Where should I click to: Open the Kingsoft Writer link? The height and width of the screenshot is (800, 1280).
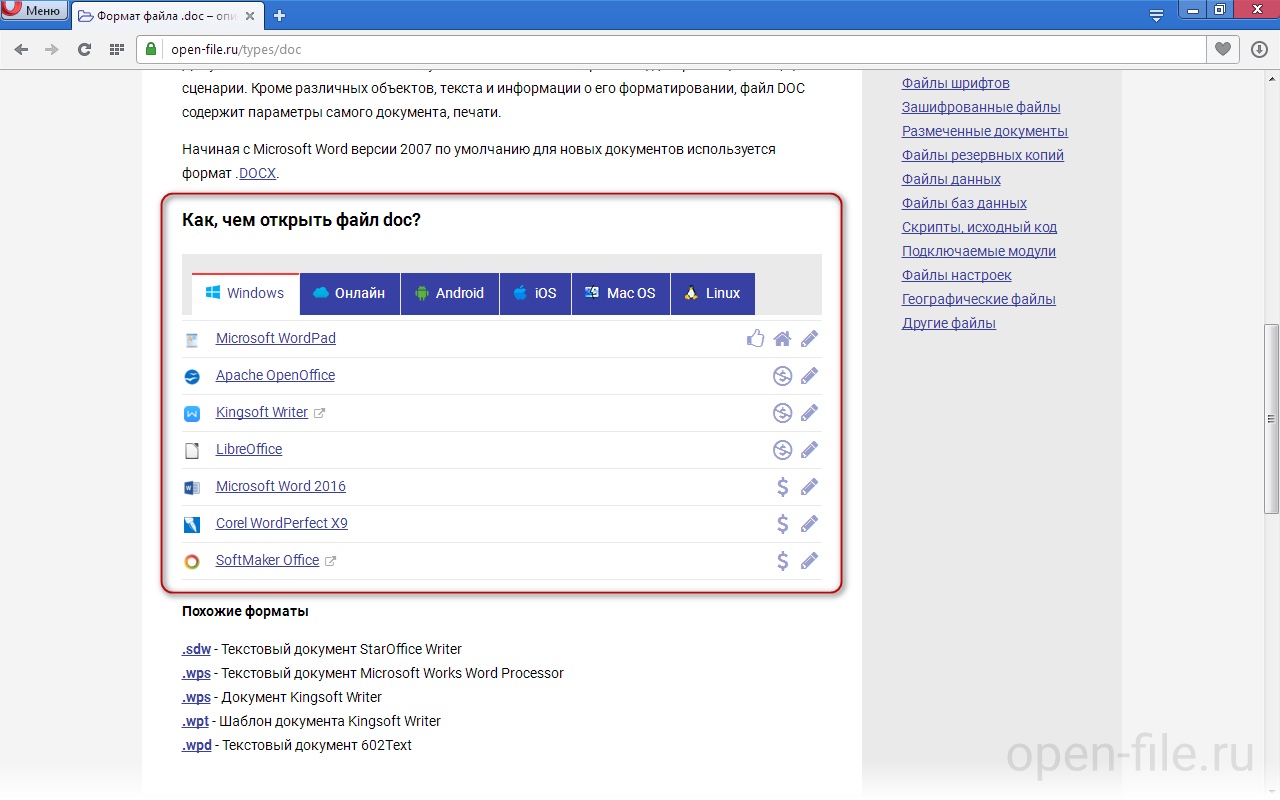[262, 412]
